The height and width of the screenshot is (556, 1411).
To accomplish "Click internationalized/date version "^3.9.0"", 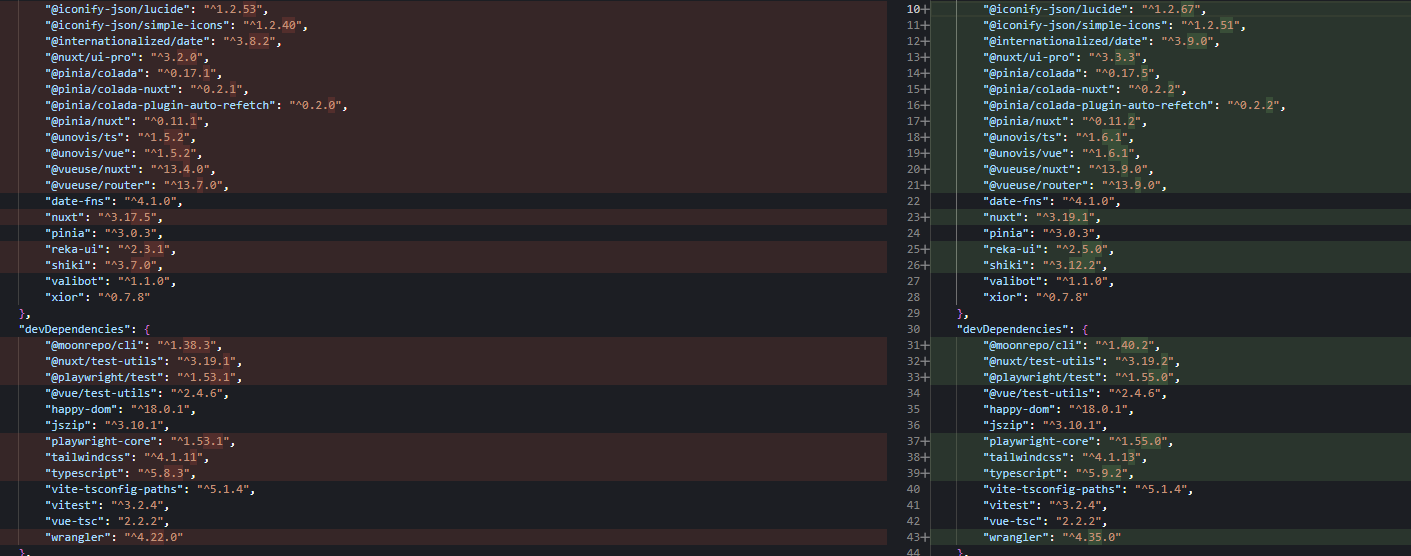I will click(x=1187, y=41).
